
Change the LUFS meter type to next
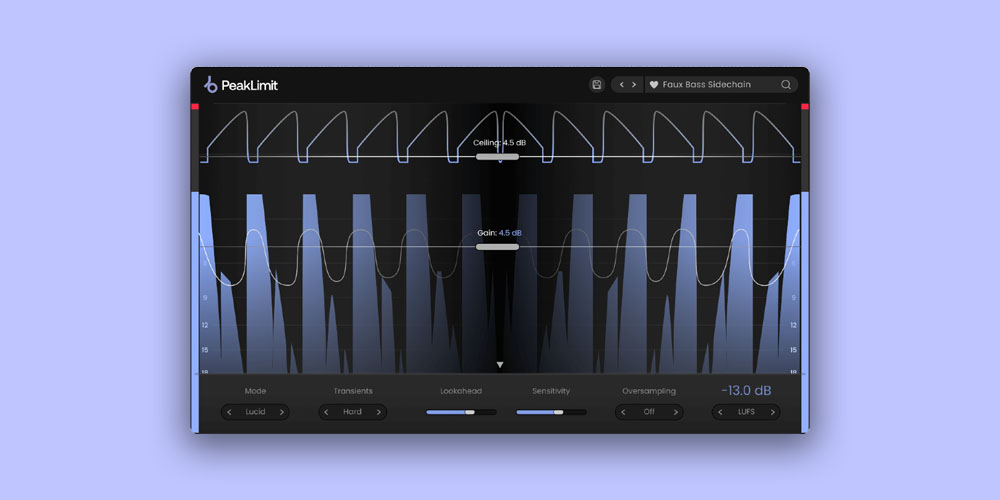771,412
